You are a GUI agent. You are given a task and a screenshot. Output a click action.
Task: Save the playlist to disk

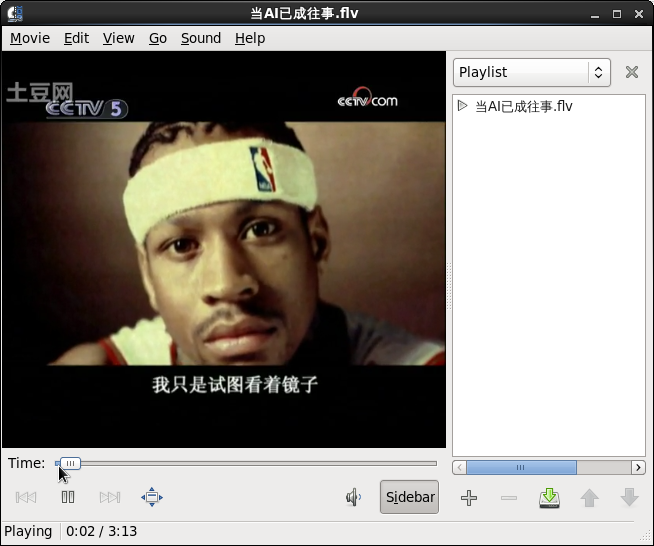[x=549, y=498]
